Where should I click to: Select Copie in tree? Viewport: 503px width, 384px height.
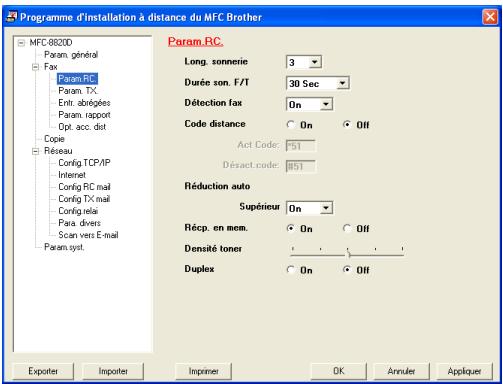tap(54, 139)
